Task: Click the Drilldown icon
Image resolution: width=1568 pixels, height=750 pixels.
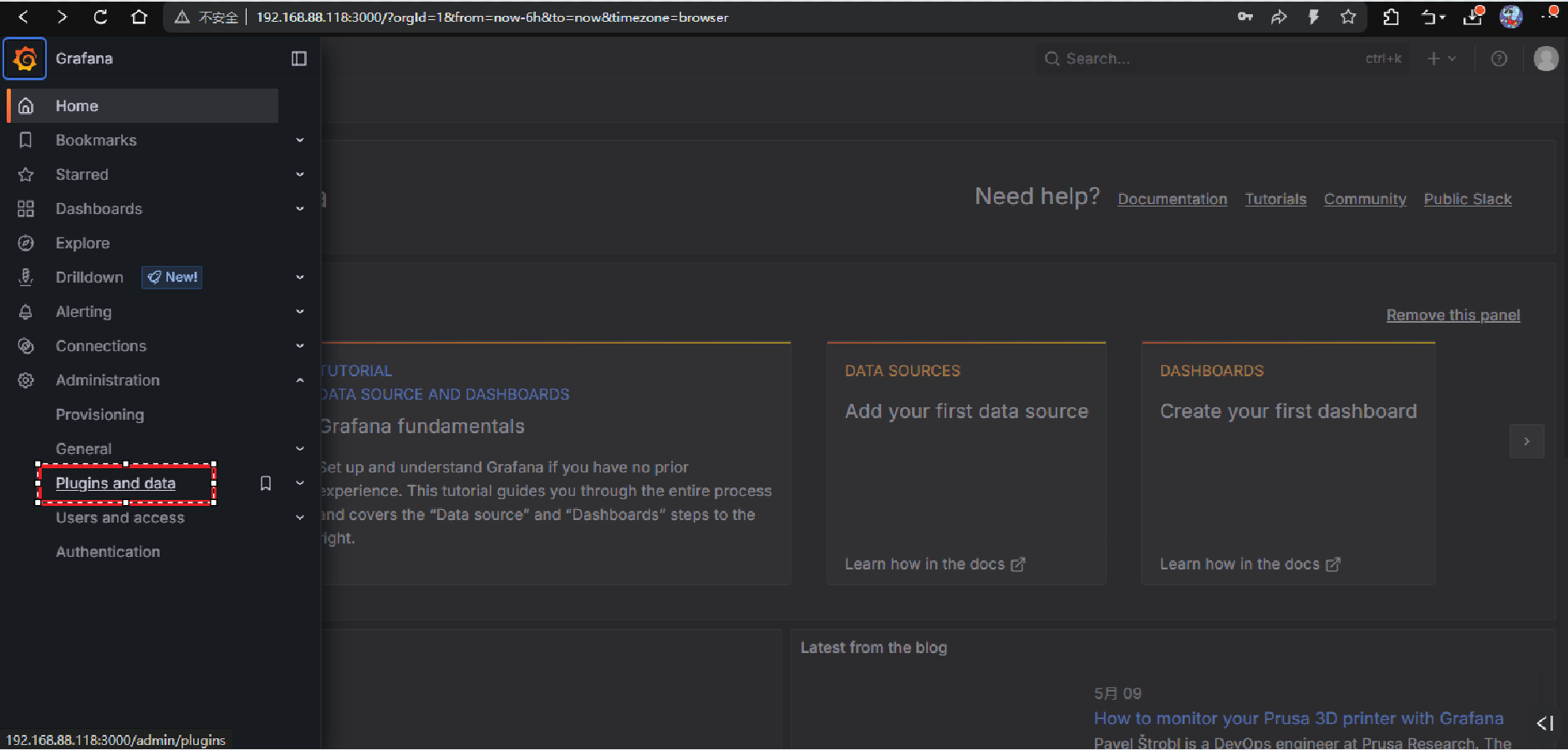Action: (26, 278)
